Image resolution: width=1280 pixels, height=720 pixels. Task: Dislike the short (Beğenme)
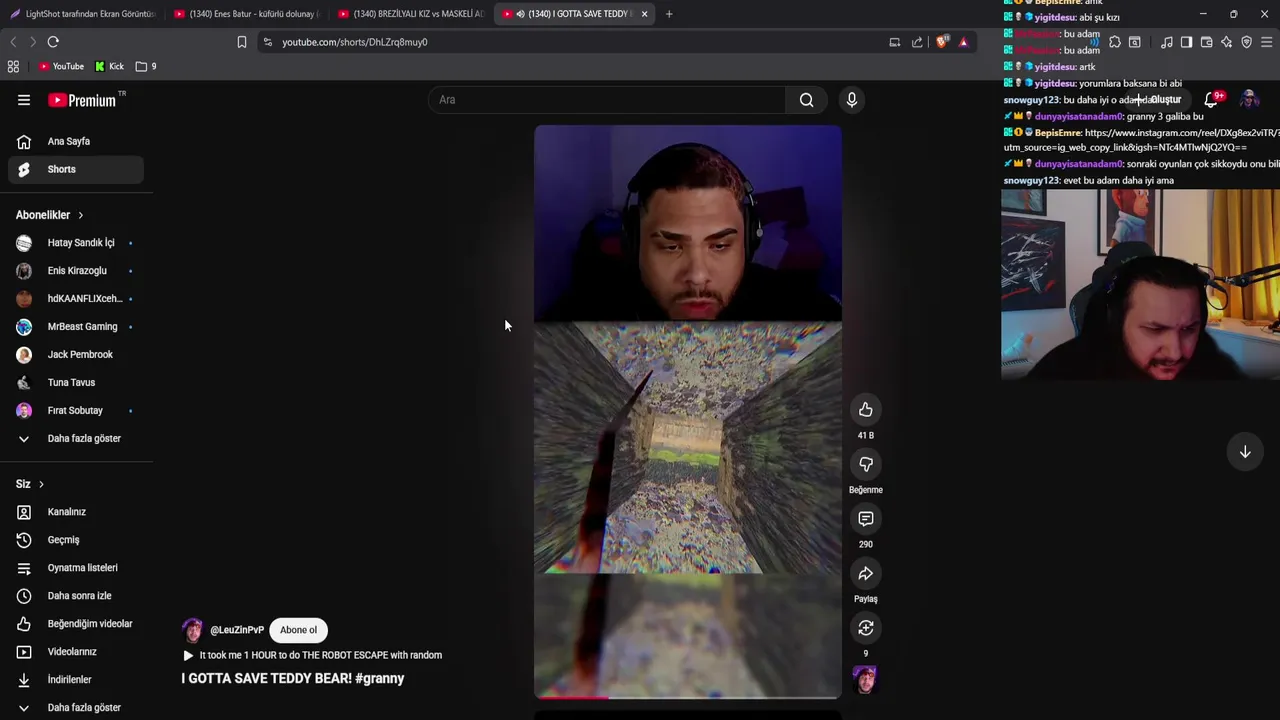point(866,464)
